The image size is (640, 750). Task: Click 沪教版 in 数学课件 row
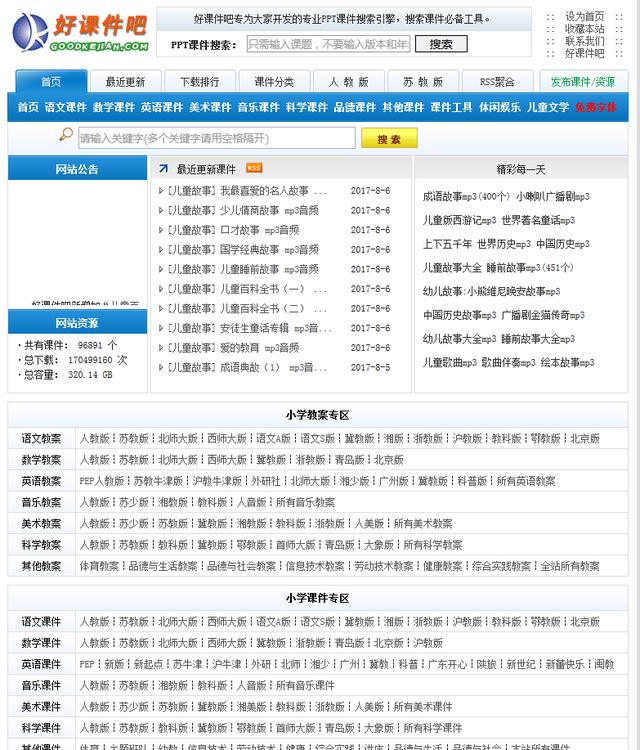click(x=428, y=643)
